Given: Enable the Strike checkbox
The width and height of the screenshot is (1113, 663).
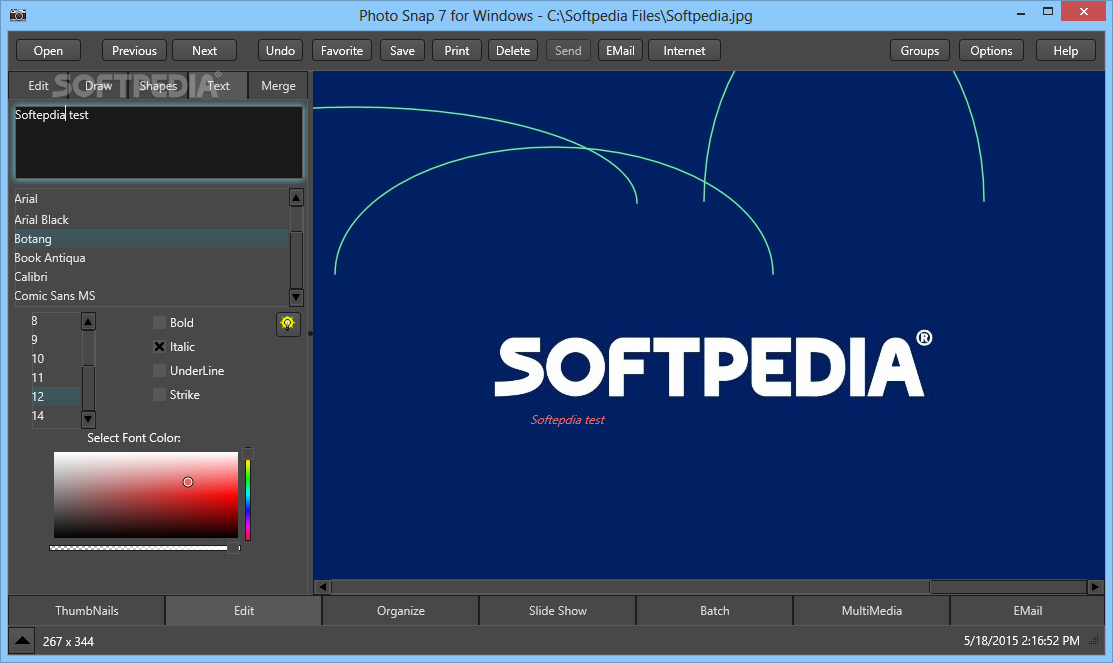Looking at the screenshot, I should point(159,395).
